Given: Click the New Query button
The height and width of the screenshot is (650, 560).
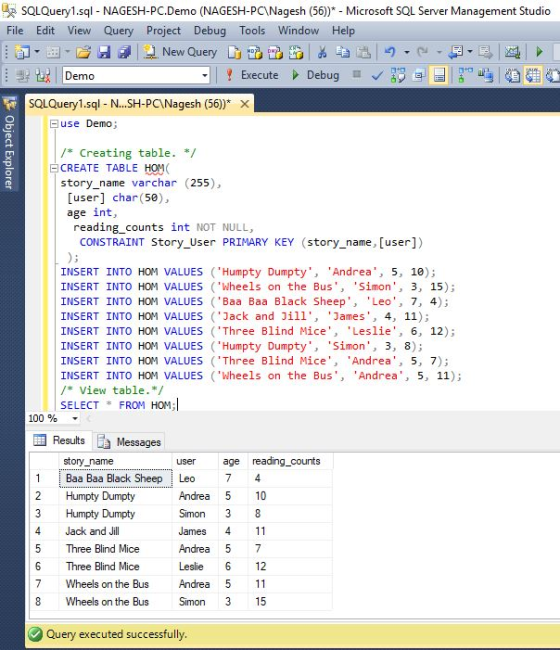Looking at the screenshot, I should [180, 52].
